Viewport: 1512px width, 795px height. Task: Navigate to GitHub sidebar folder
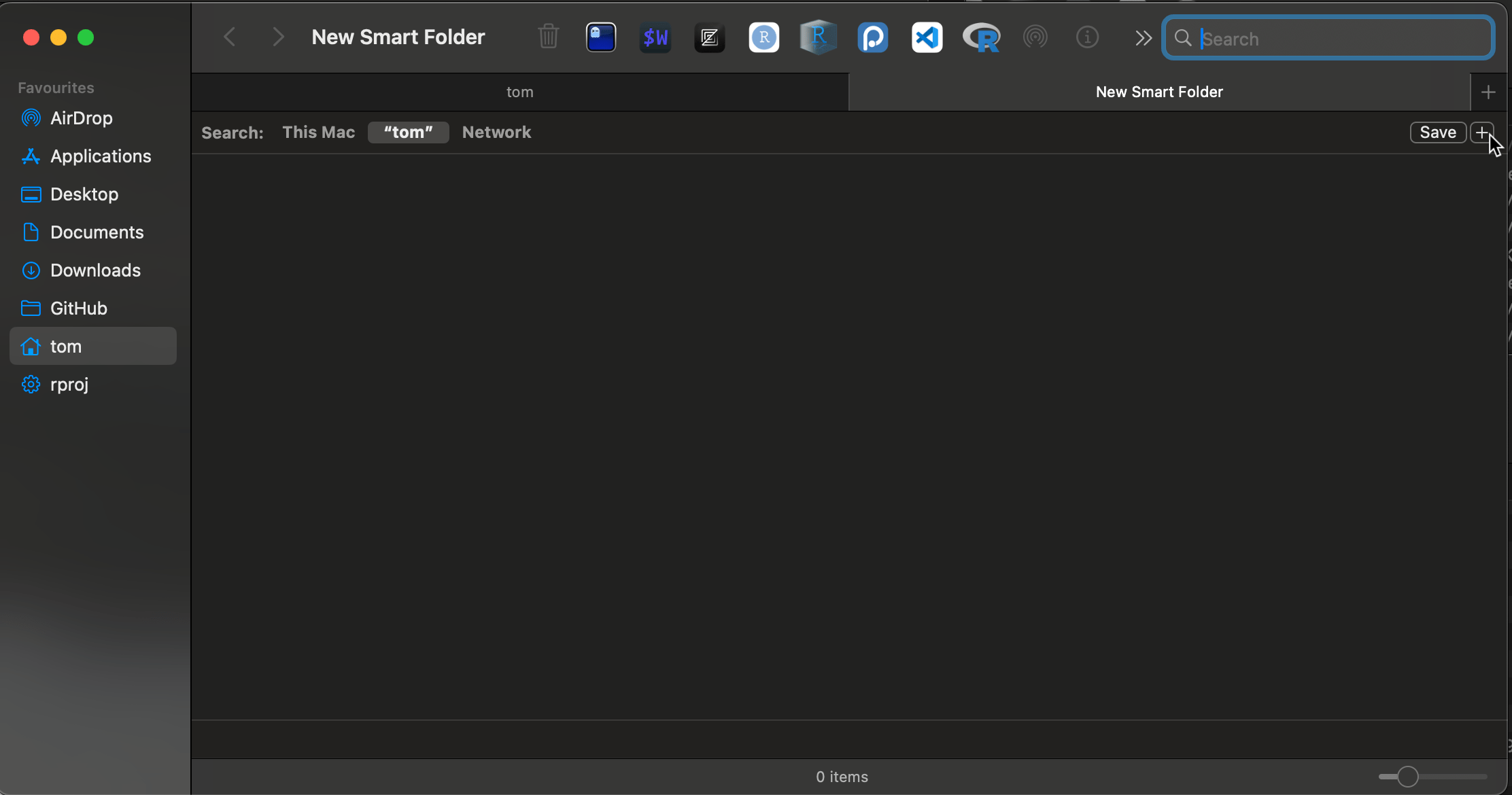[79, 307]
